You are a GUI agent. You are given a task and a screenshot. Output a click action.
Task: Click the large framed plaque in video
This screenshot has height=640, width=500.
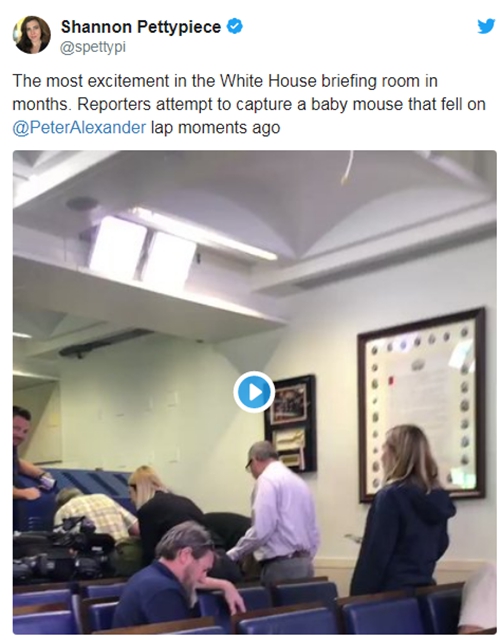pyautogui.click(x=422, y=404)
